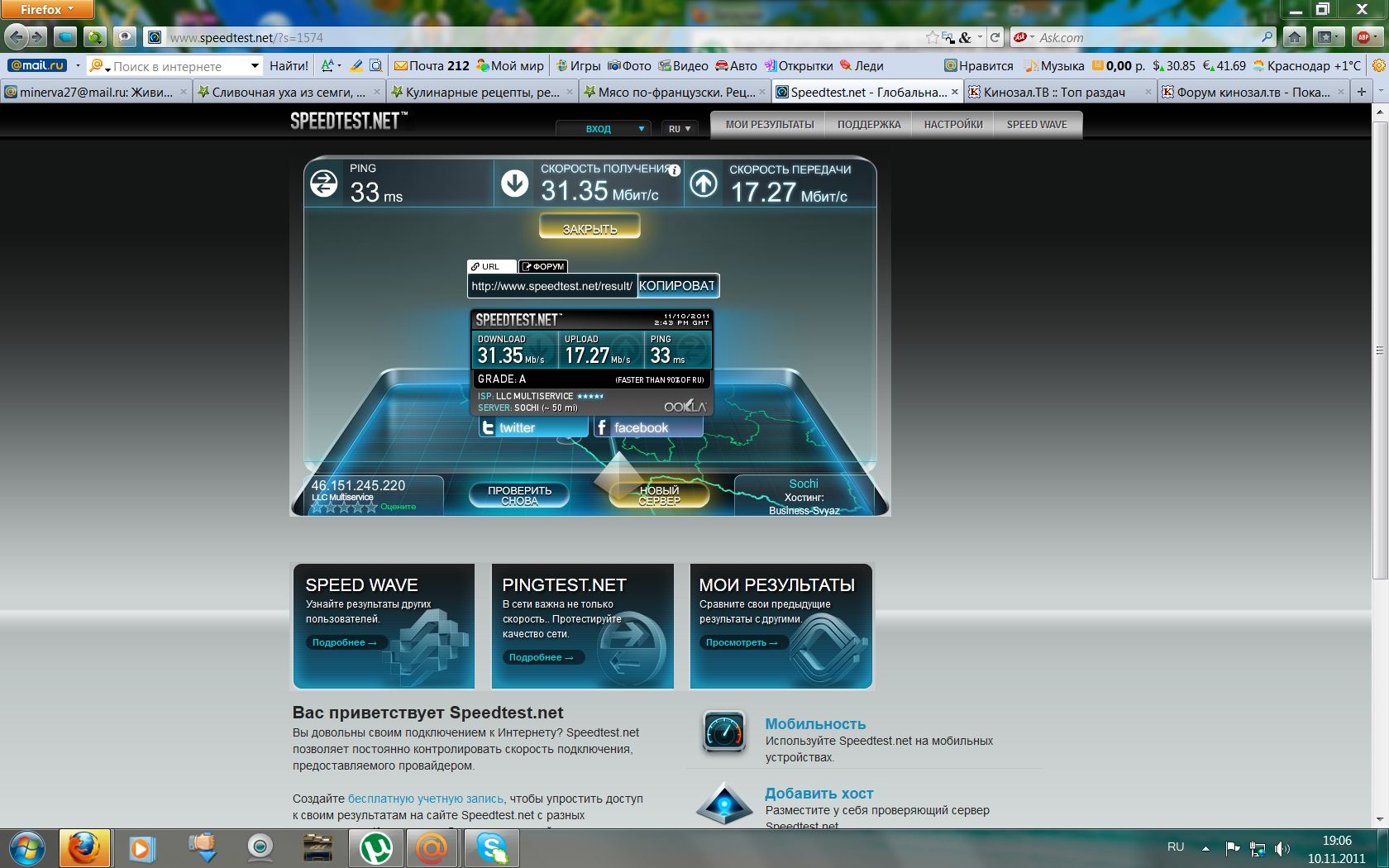Switch to the Сливочная уха из семги tab
Viewport: 1389px width, 868px height.
(x=289, y=92)
